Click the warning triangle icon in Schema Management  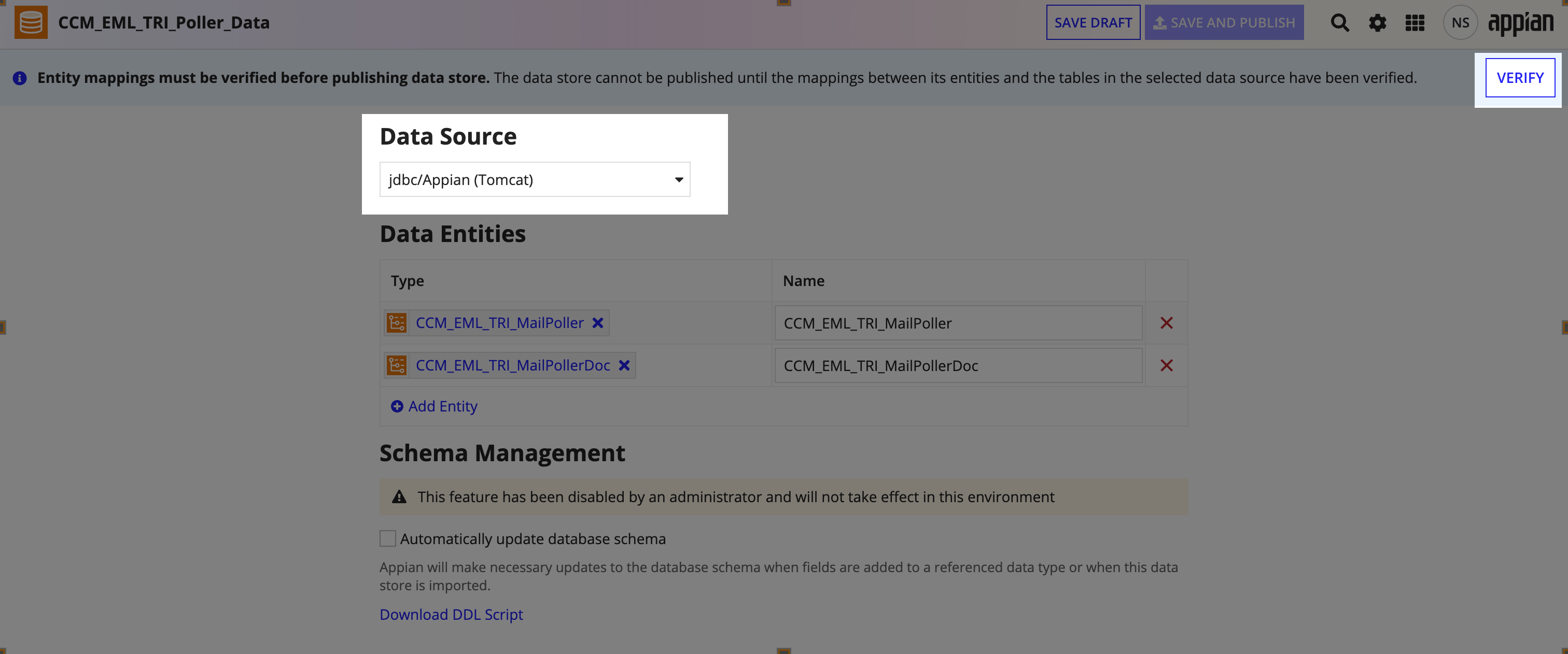pyautogui.click(x=399, y=496)
